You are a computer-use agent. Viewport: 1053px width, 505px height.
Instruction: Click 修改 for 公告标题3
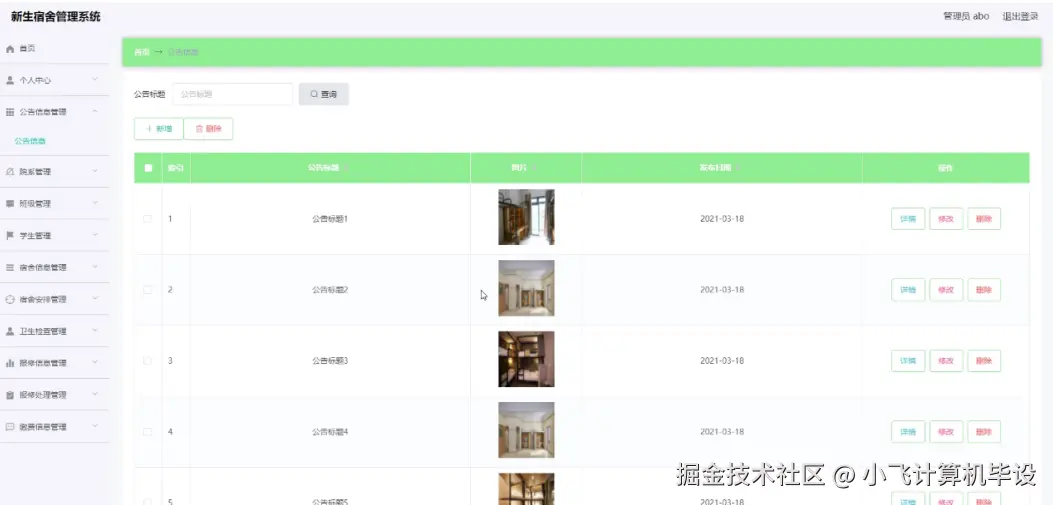click(x=946, y=361)
